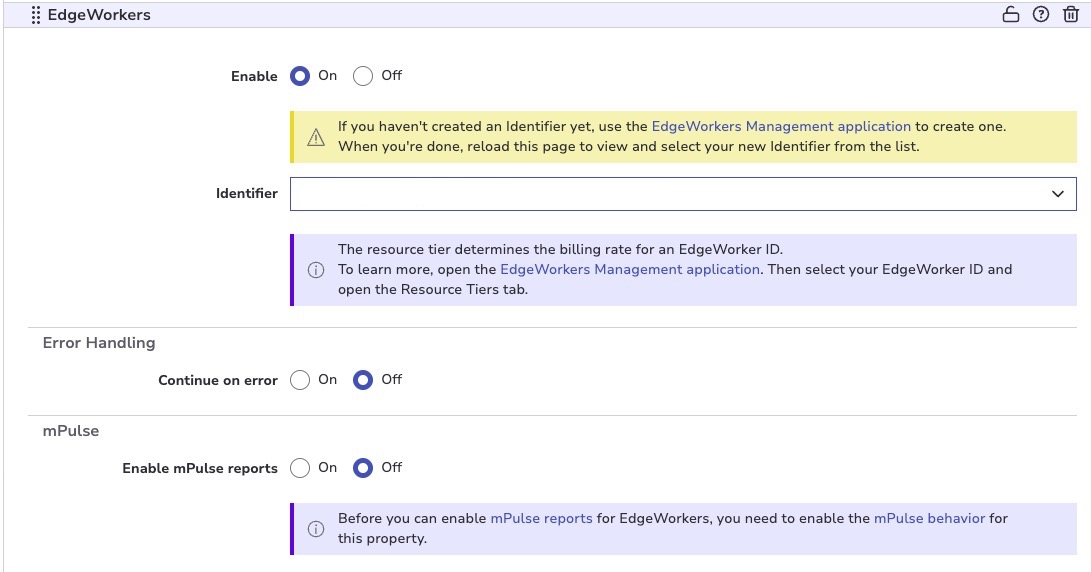Screen dimensions: 1091x572
Task: Follow the mPulse reports link
Action: coord(543,519)
